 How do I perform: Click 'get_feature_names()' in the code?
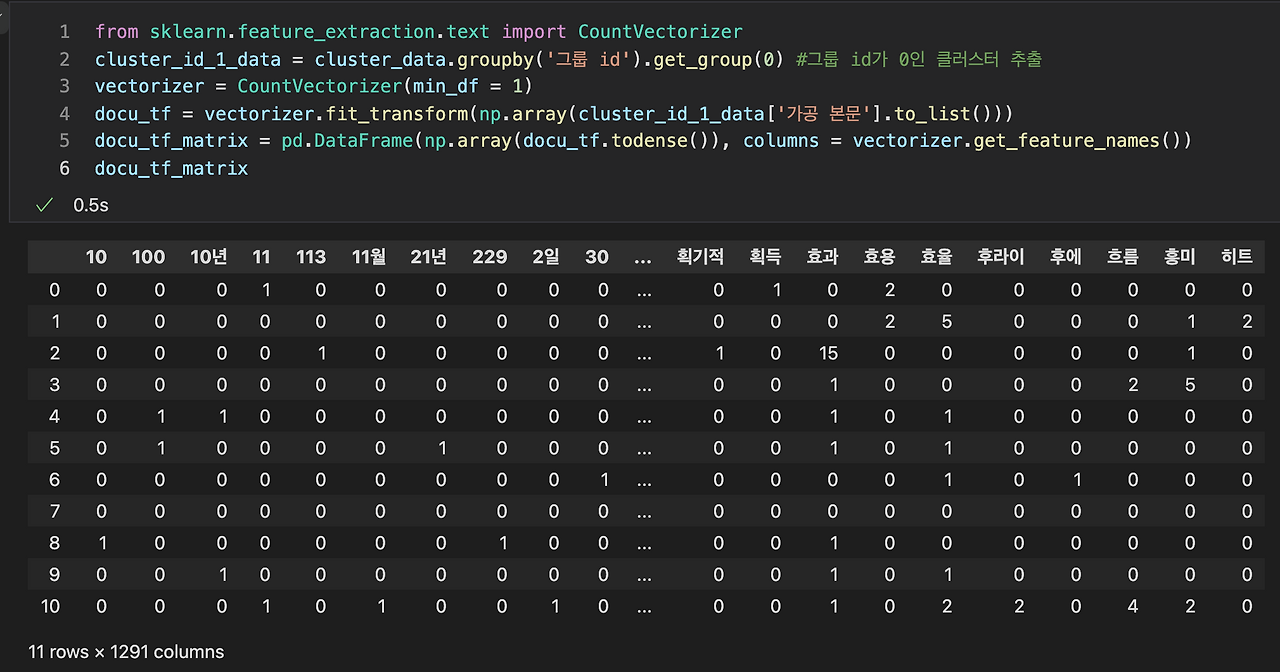(1078, 140)
